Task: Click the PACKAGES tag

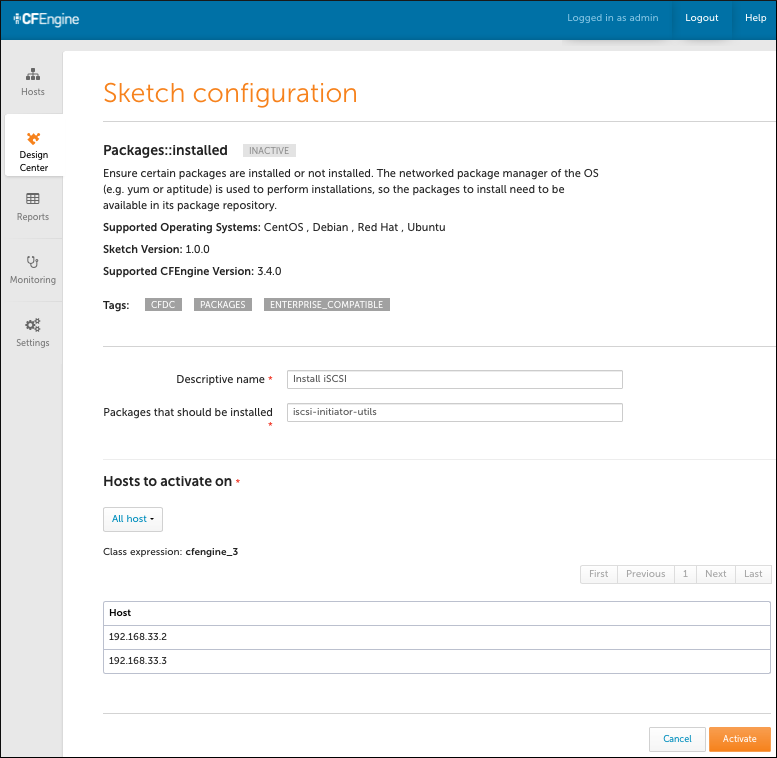Action: (222, 305)
